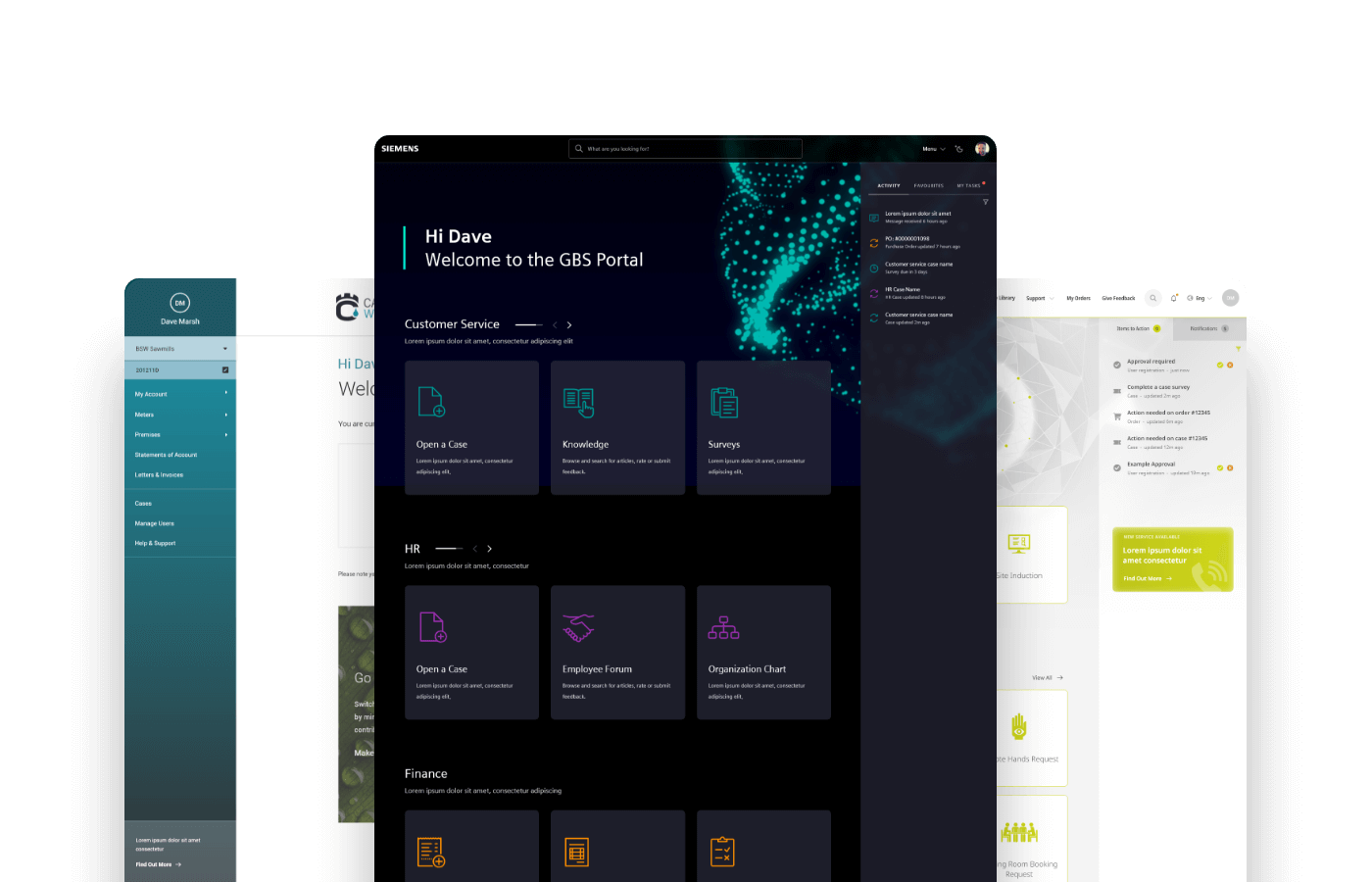Image resolution: width=1372 pixels, height=882 pixels.
Task: Expand the My Account submenu arrow
Action: (x=226, y=393)
